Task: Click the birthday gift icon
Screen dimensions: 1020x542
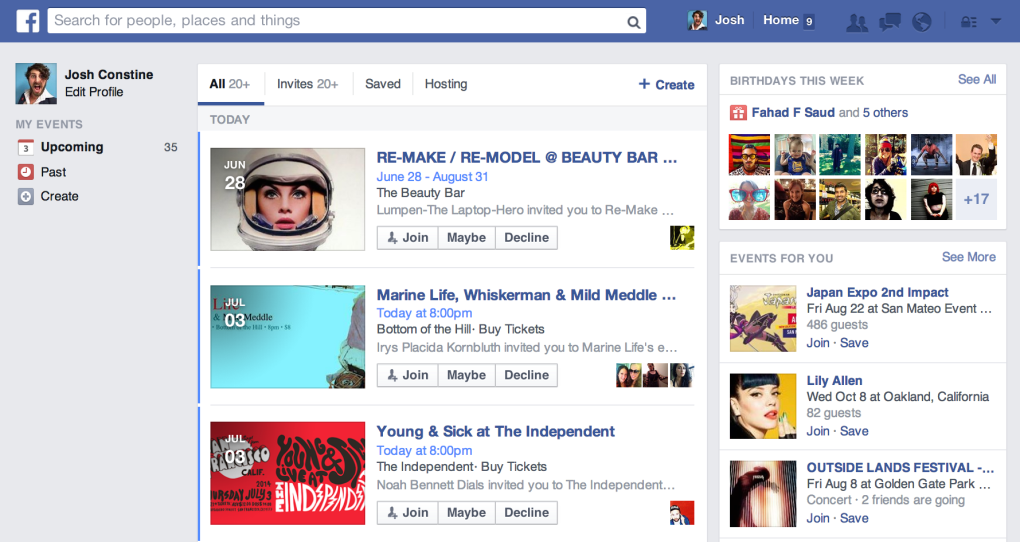Action: tap(738, 113)
